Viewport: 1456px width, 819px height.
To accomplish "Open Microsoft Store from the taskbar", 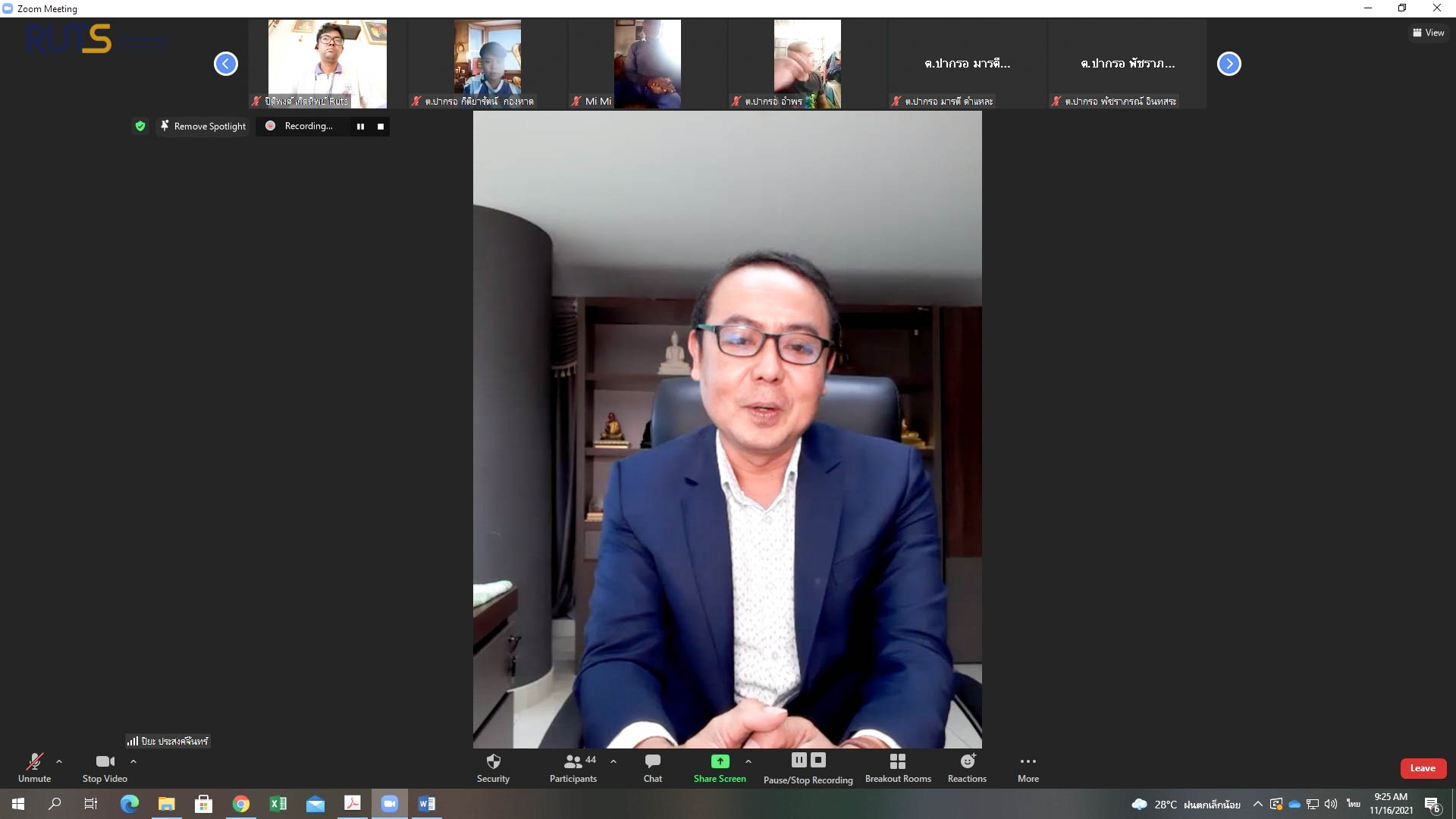I will (203, 804).
